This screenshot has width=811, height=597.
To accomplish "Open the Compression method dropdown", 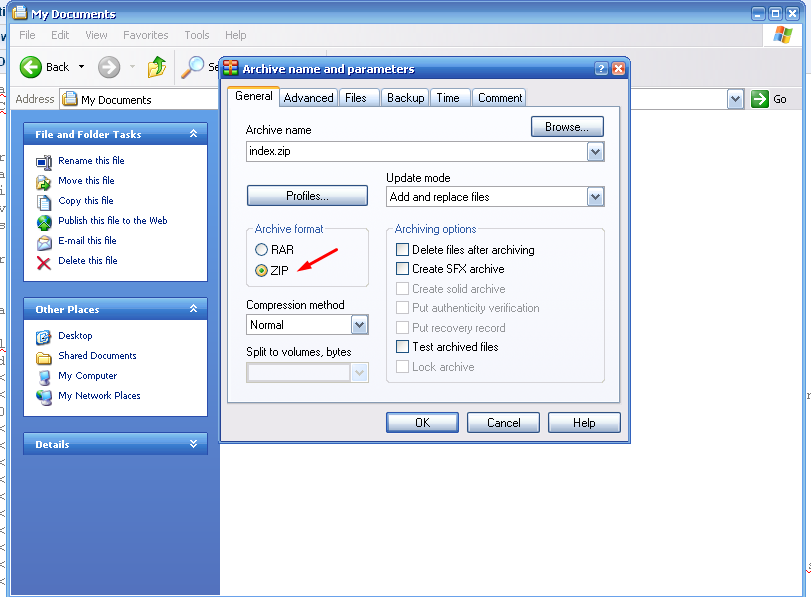I will pos(359,325).
